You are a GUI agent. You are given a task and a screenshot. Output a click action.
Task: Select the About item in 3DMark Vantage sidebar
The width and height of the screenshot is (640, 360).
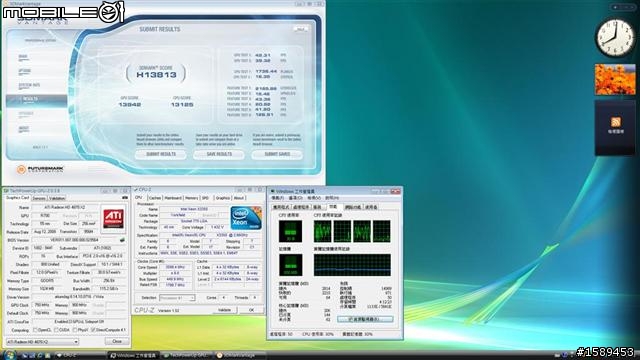(24, 129)
